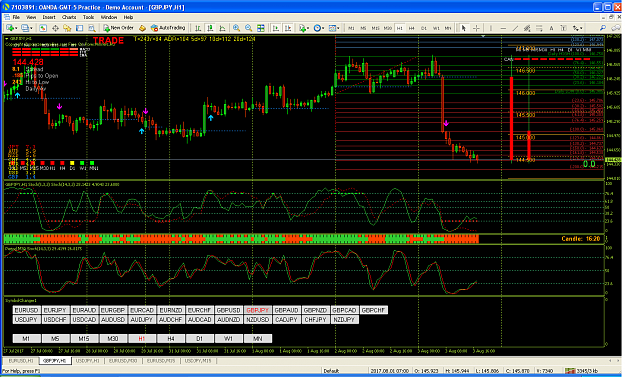The image size is (625, 377).
Task: Select the equidistant channel tool
Action: [x=527, y=28]
